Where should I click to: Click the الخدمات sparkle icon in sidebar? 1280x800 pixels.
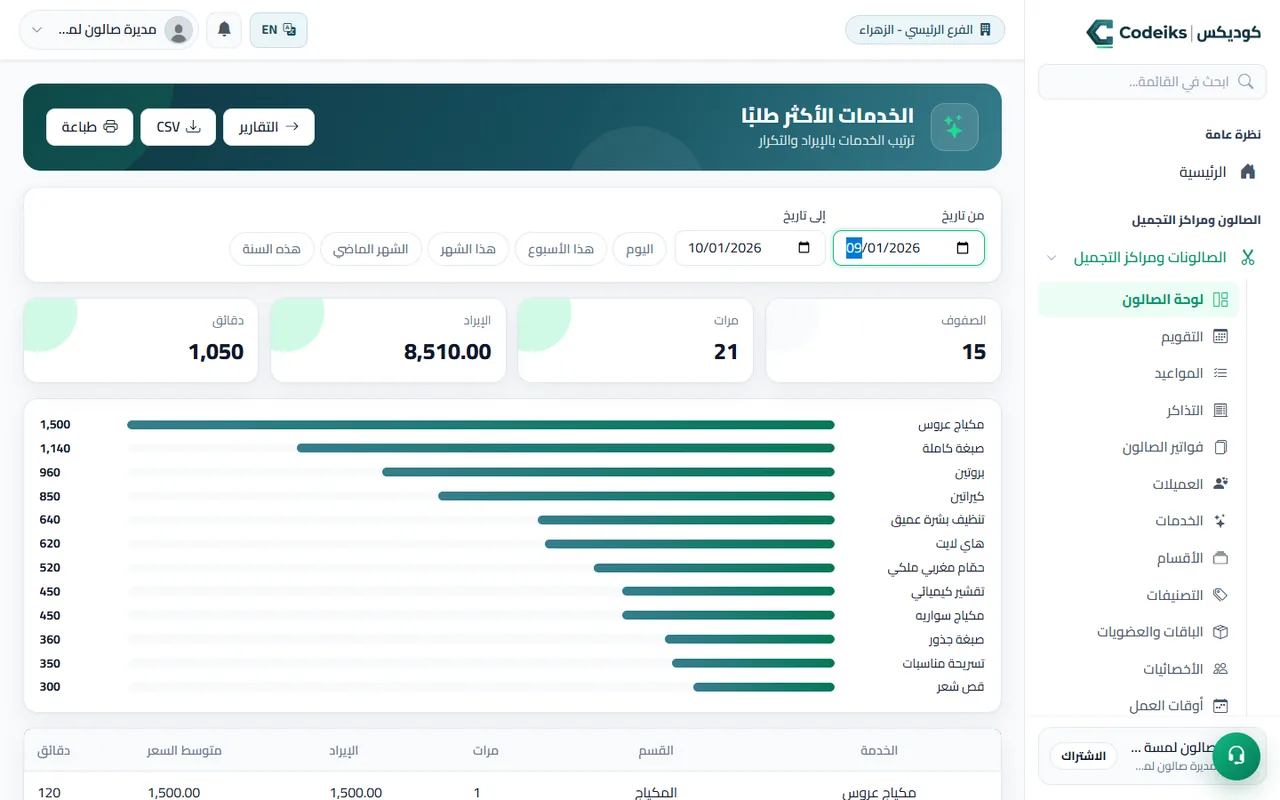tap(1220, 521)
